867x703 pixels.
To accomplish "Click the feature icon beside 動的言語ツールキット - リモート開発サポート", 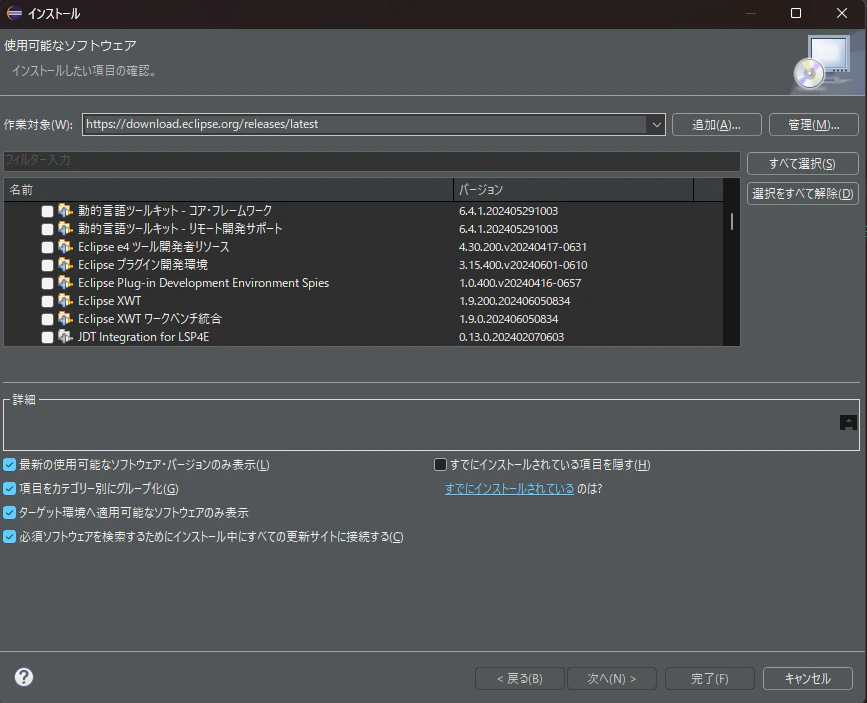I will point(65,228).
